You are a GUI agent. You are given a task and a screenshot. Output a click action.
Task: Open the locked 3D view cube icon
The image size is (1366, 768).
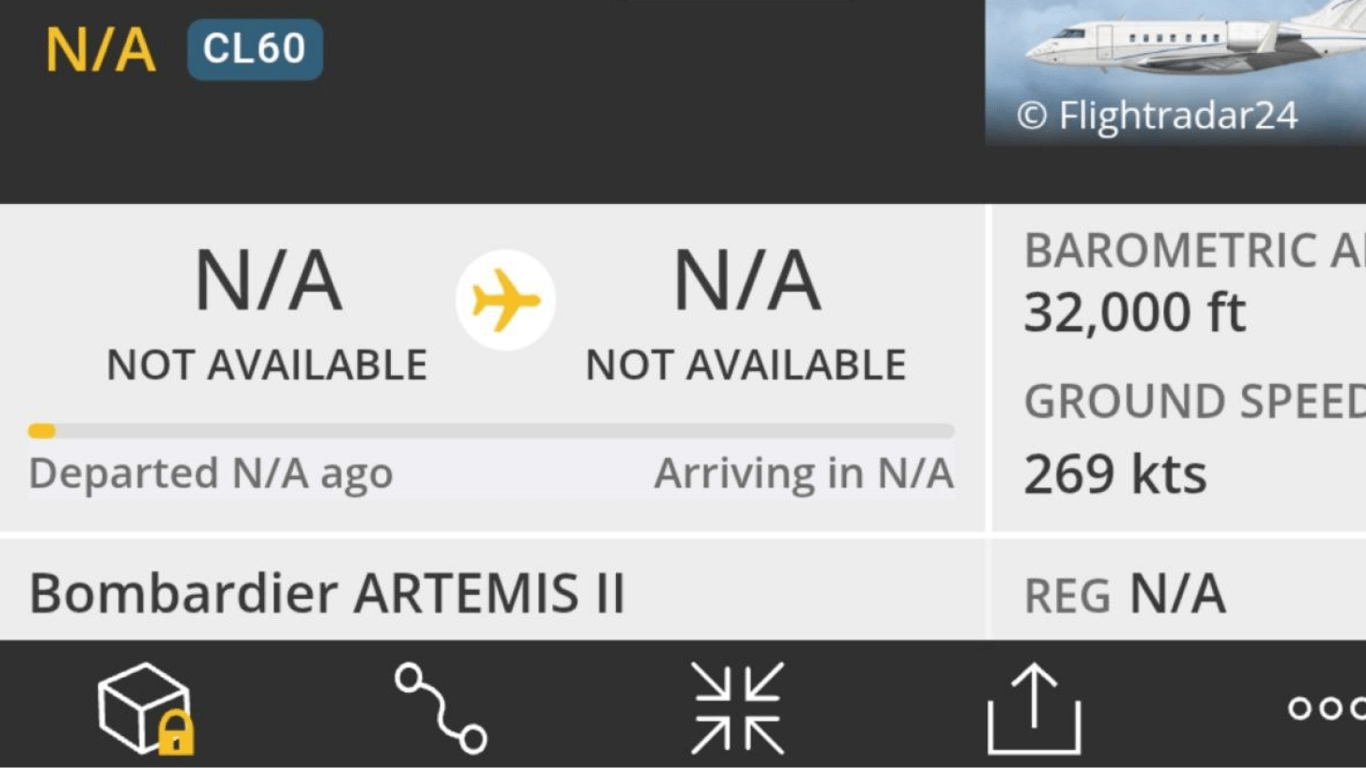(145, 708)
